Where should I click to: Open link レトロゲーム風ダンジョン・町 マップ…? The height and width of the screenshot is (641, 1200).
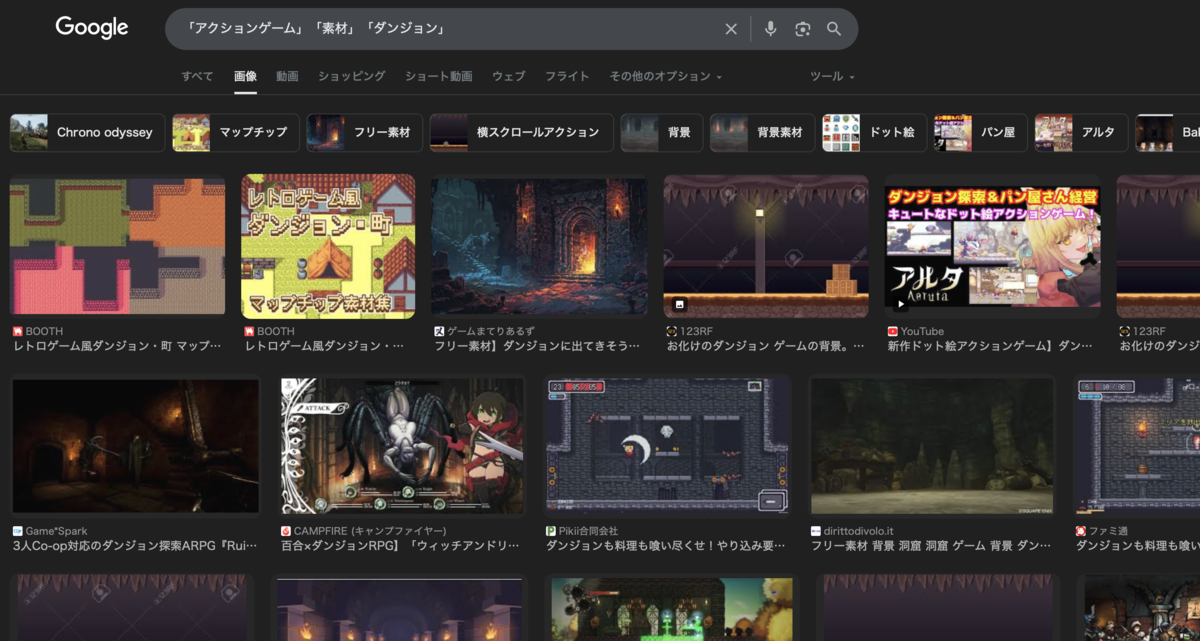pos(117,346)
